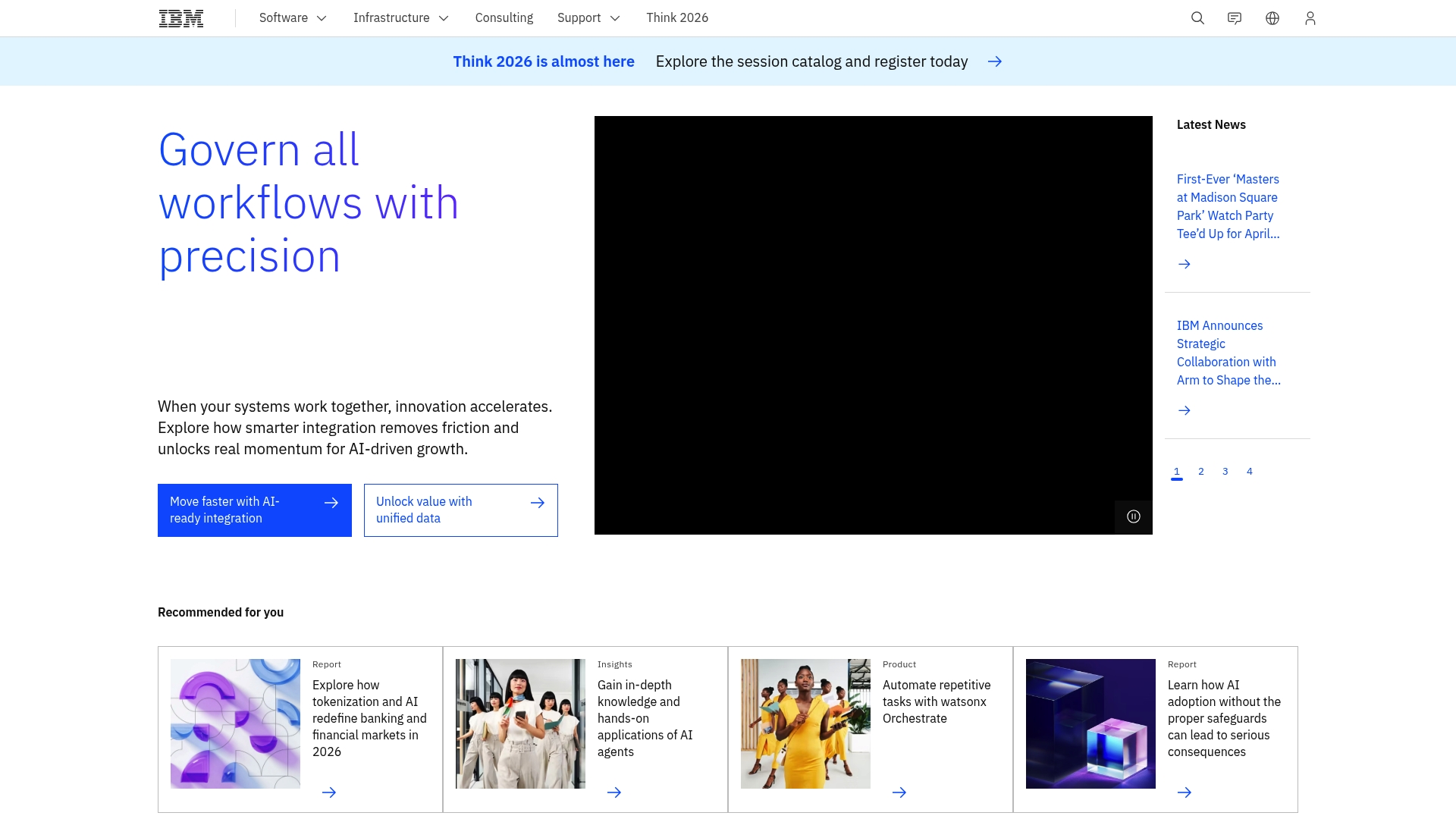Viewport: 1456px width, 819px height.
Task: Open the globe language selector icon
Action: tap(1272, 17)
